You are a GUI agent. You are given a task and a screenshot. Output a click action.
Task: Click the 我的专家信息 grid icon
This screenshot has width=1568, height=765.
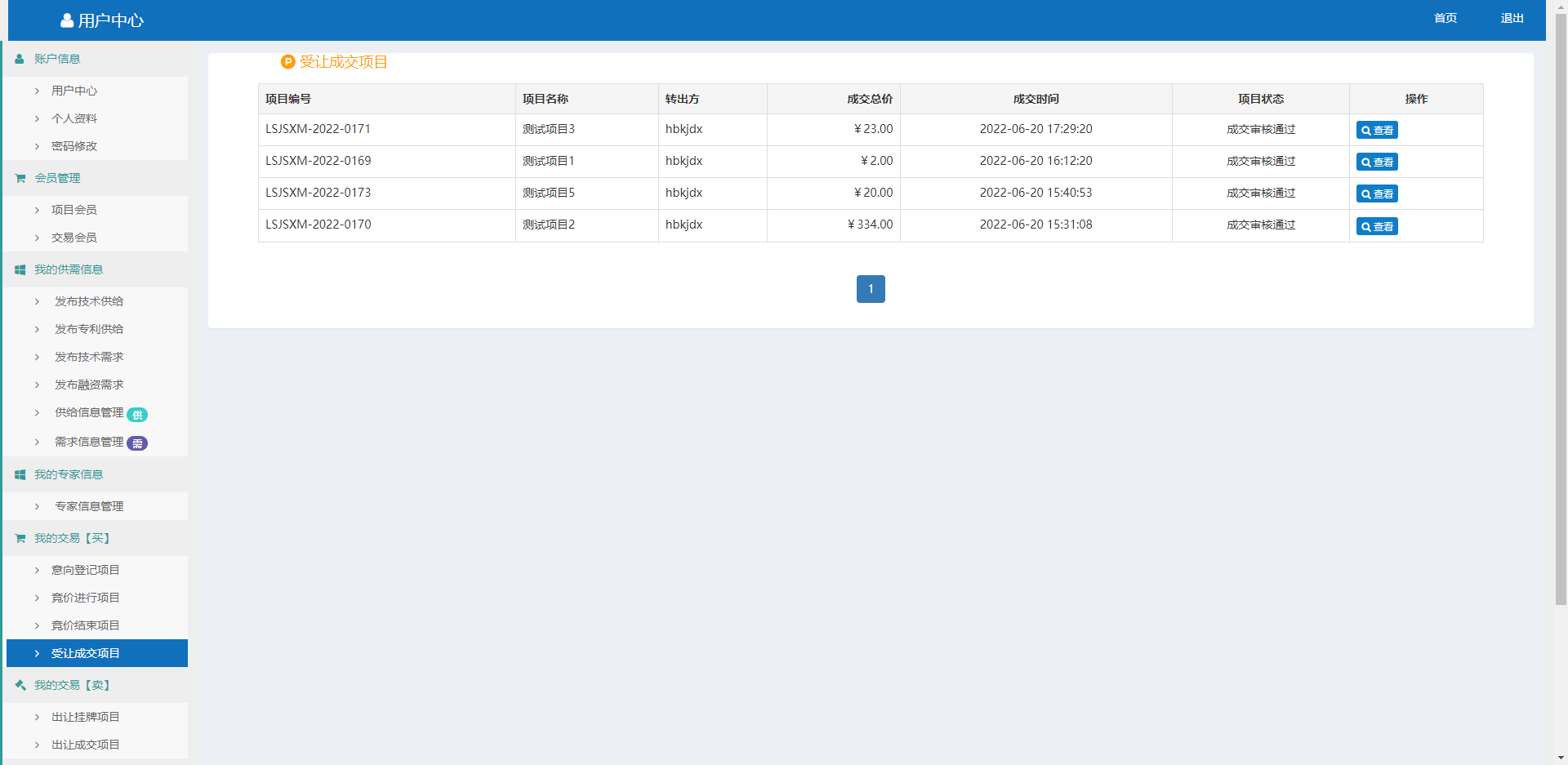(x=20, y=474)
